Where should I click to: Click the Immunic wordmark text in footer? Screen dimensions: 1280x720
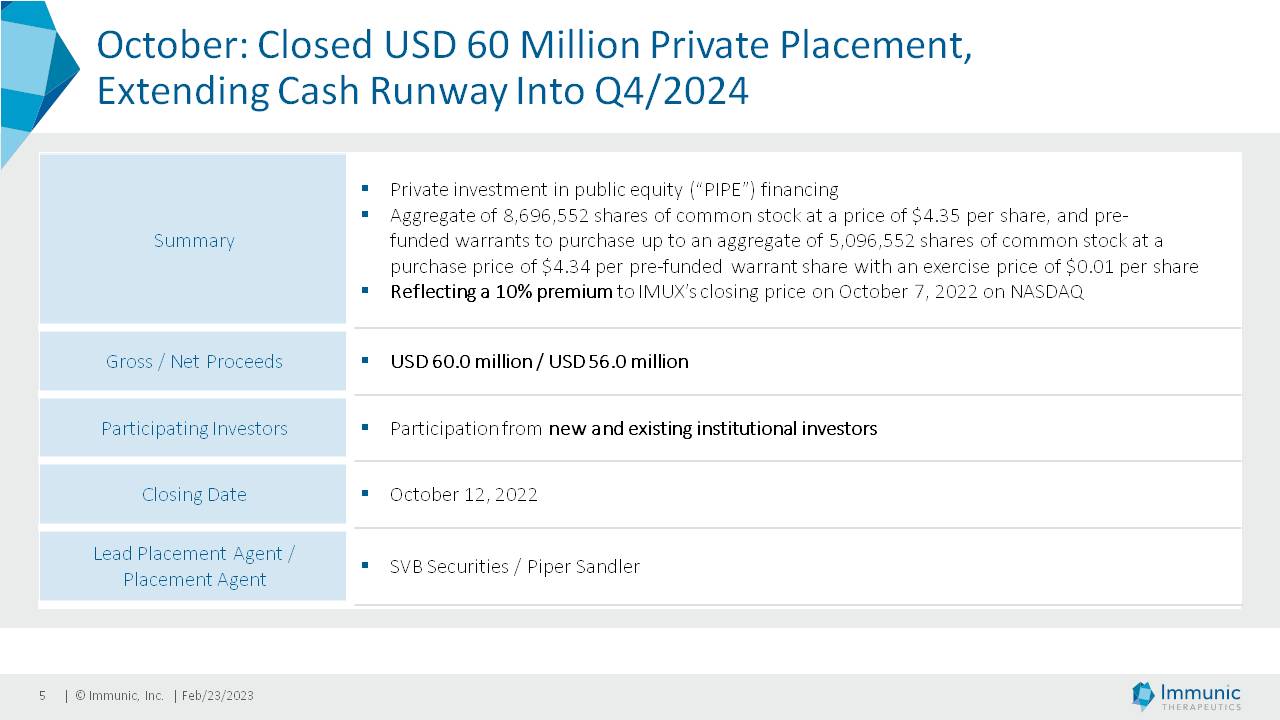pos(1200,693)
